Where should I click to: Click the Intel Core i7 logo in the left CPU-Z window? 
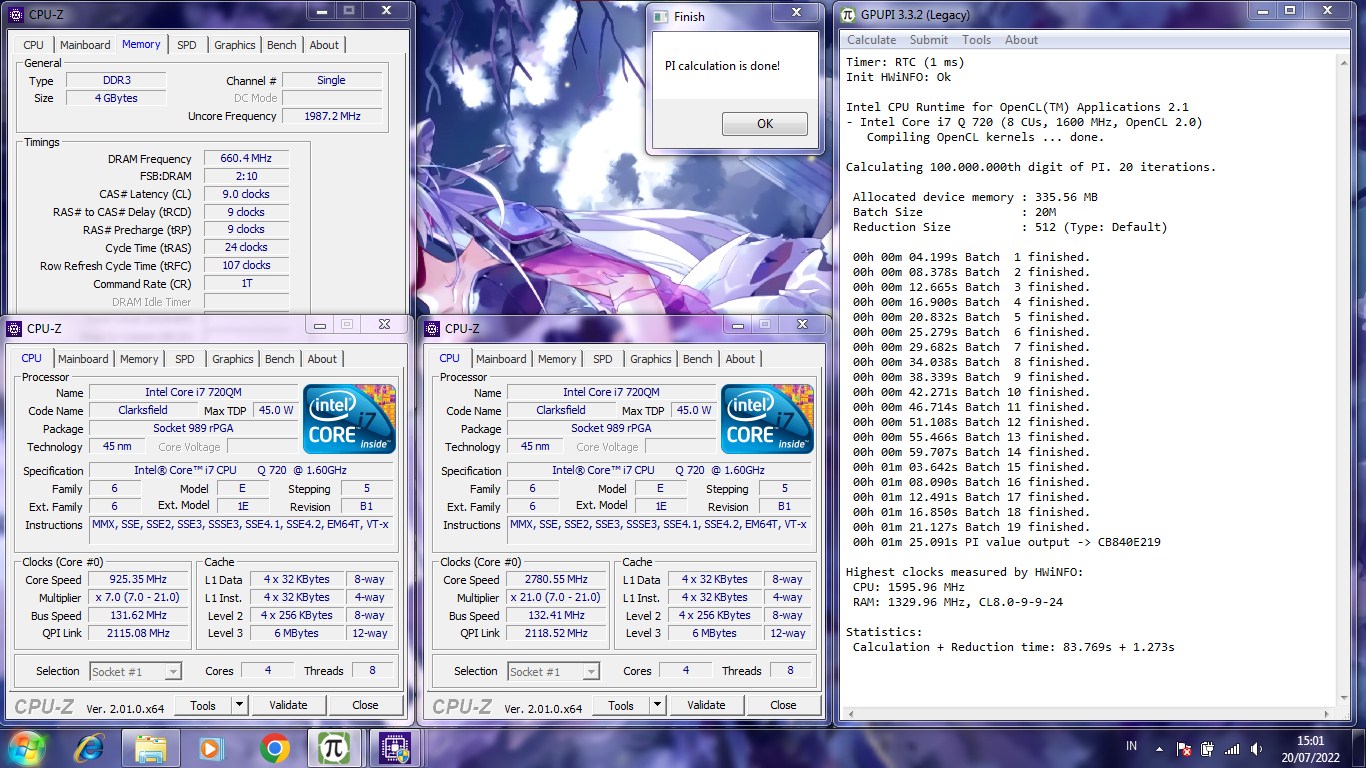point(350,418)
